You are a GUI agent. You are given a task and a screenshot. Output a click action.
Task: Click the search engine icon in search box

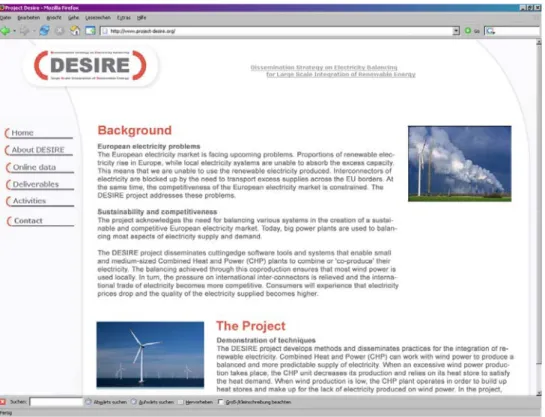point(490,31)
